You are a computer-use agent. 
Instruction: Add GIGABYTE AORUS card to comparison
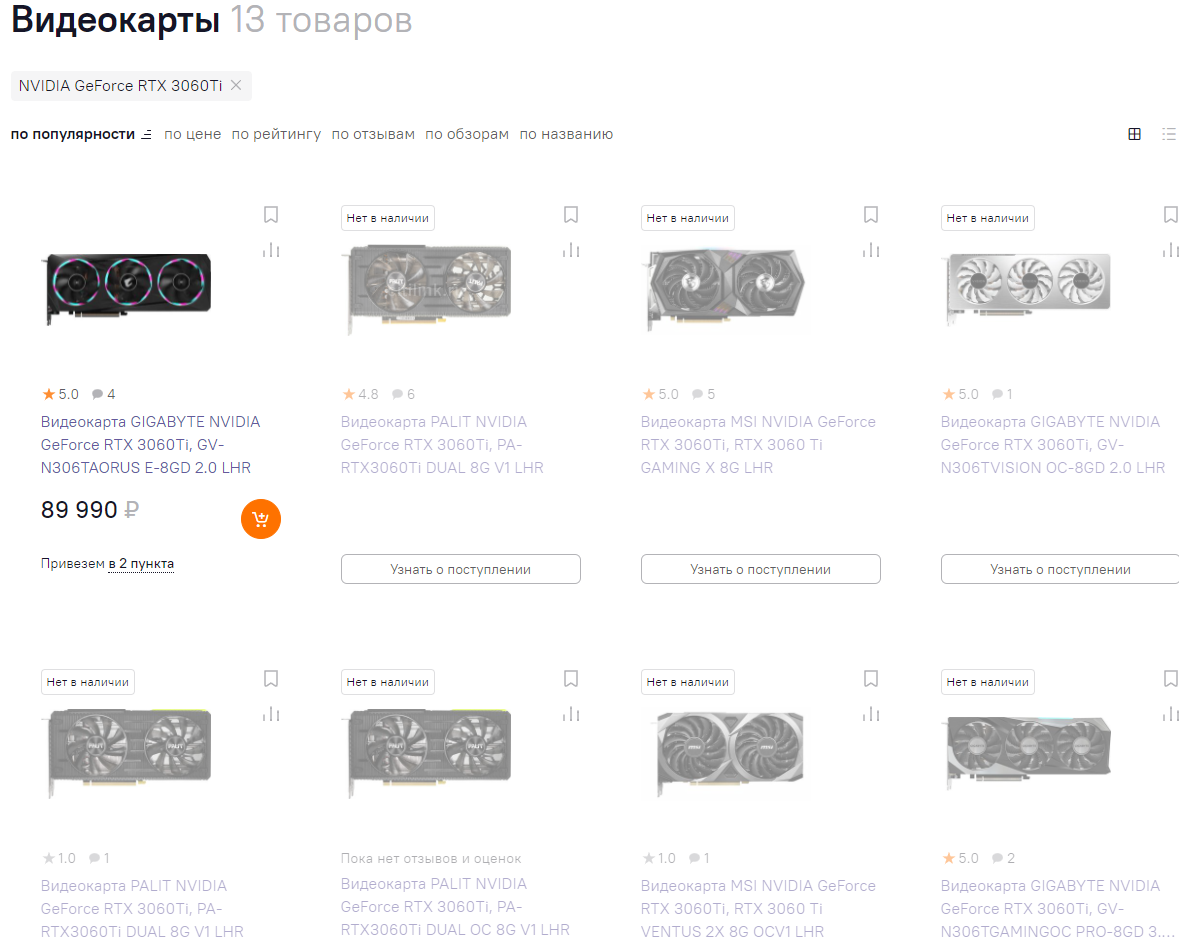pyautogui.click(x=271, y=250)
